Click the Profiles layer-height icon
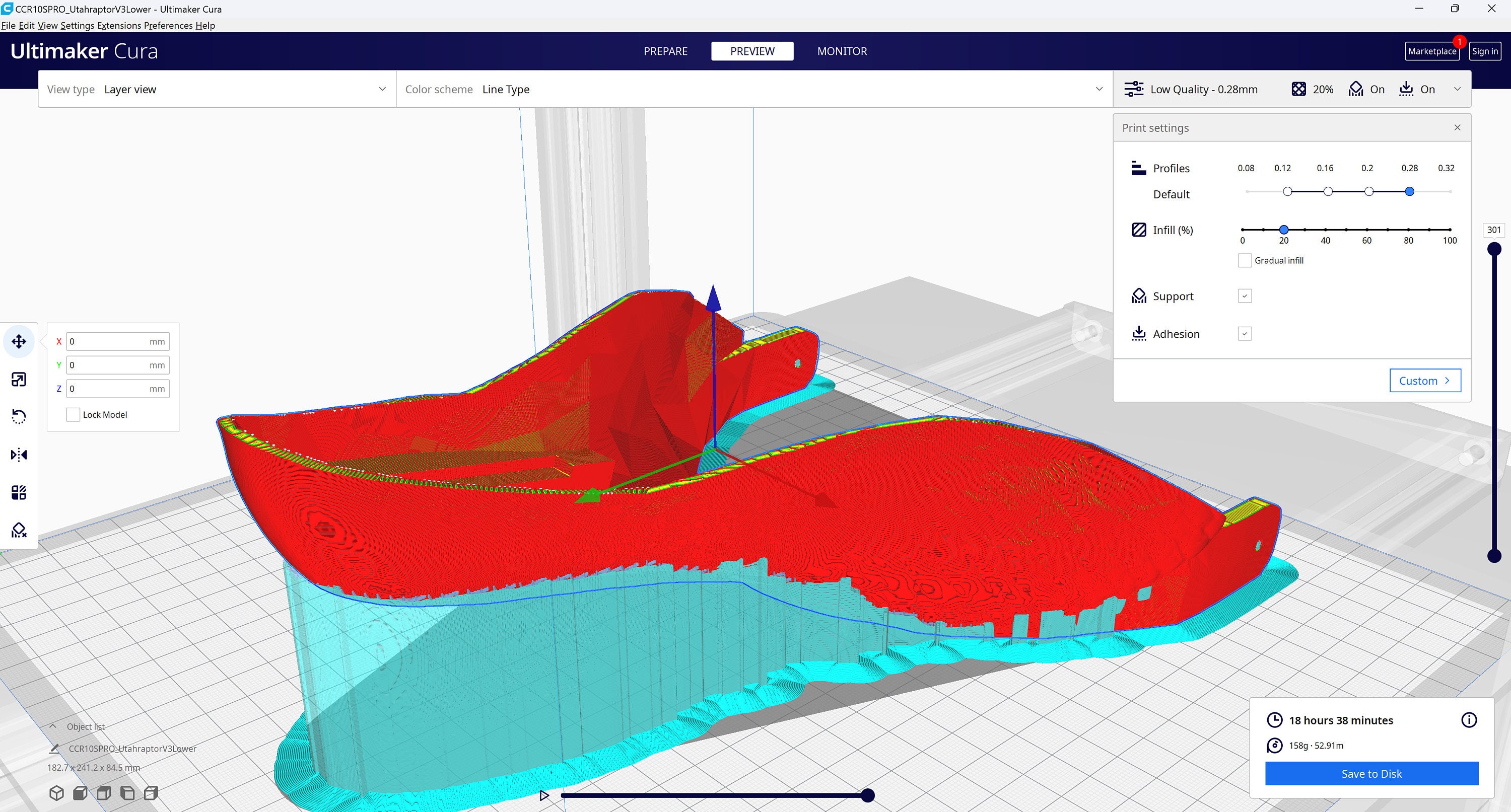The image size is (1511, 812). [x=1138, y=168]
